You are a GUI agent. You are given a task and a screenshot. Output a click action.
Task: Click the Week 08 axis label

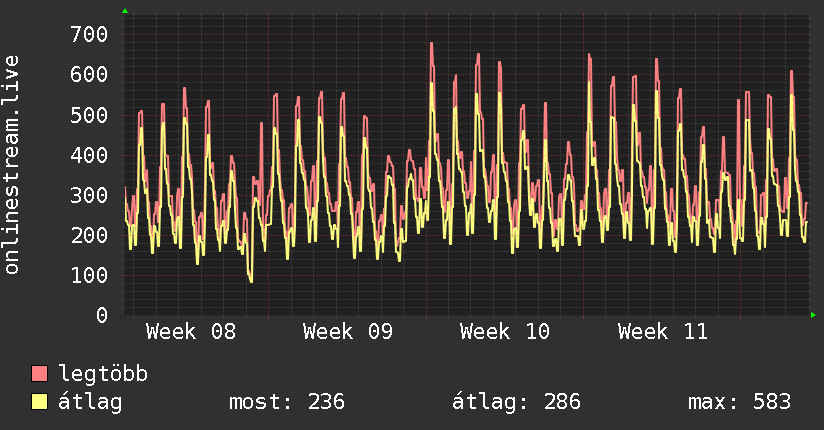click(191, 332)
